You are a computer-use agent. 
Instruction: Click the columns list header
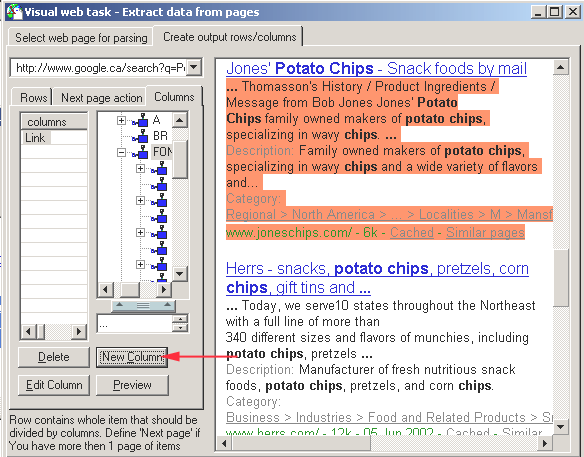pyautogui.click(x=54, y=122)
